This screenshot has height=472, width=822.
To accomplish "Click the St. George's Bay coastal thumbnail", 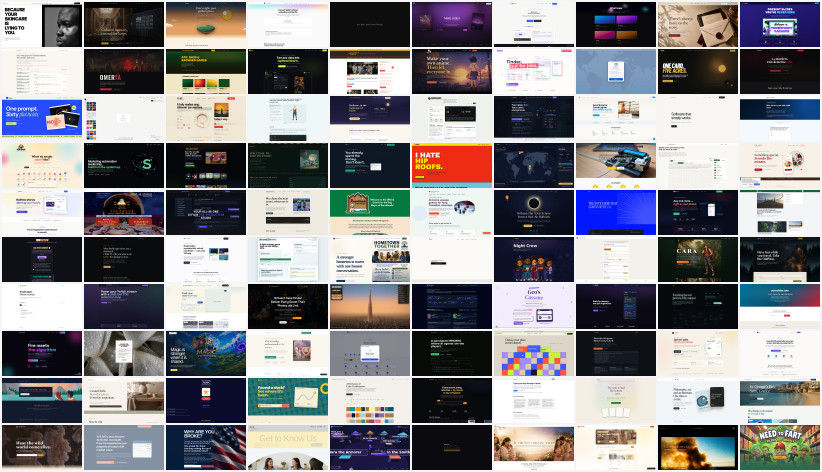I will click(780, 400).
